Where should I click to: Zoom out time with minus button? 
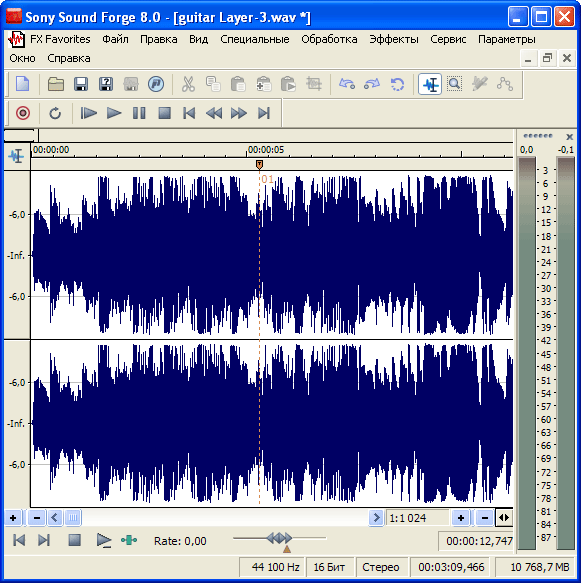[485, 518]
